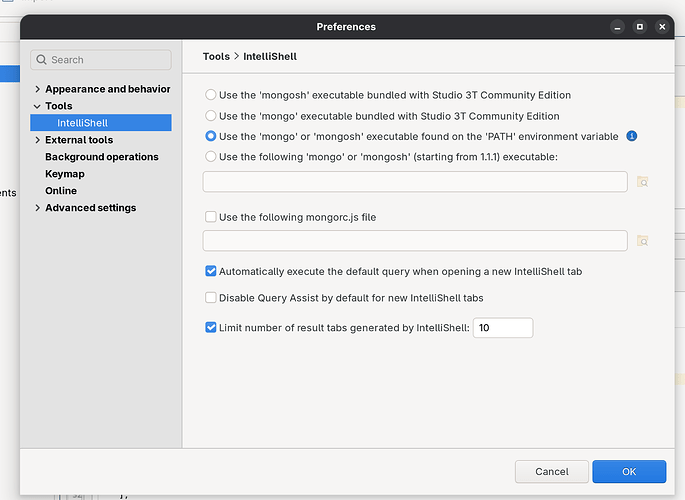This screenshot has width=685, height=500.
Task: Open Background operations preferences
Action: click(102, 157)
